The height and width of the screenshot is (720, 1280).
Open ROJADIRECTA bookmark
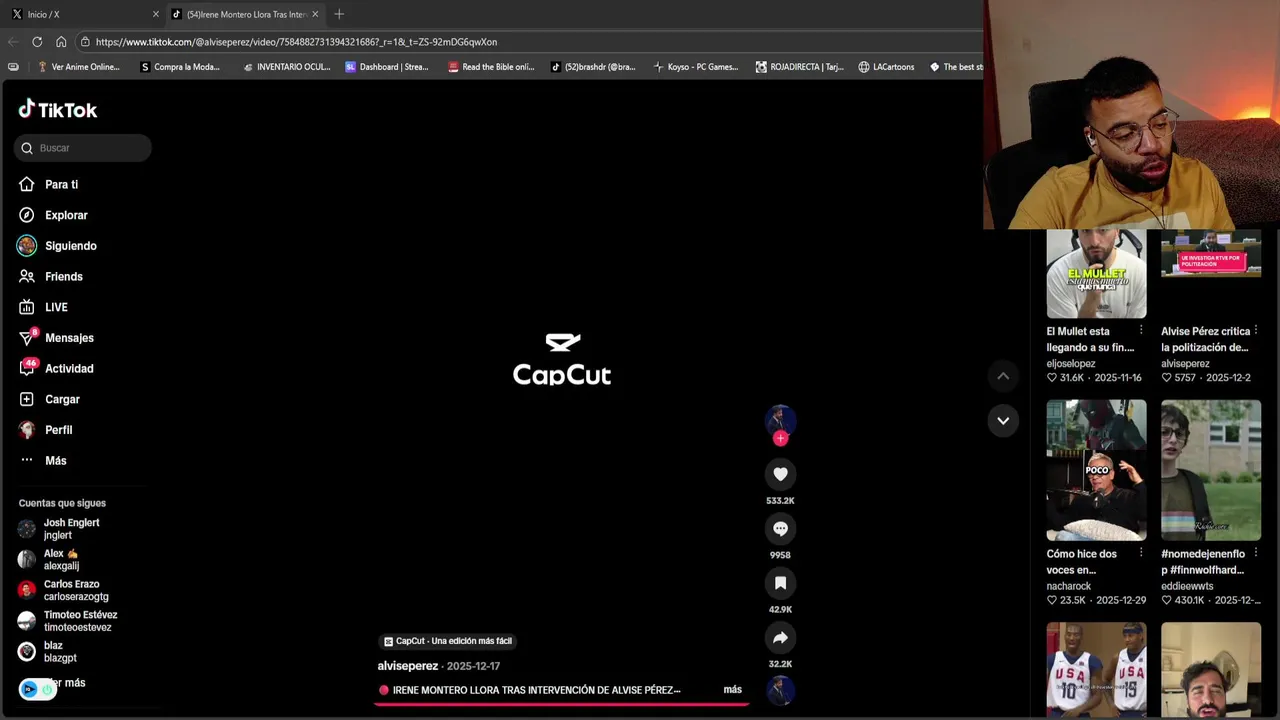pyautogui.click(x=799, y=67)
